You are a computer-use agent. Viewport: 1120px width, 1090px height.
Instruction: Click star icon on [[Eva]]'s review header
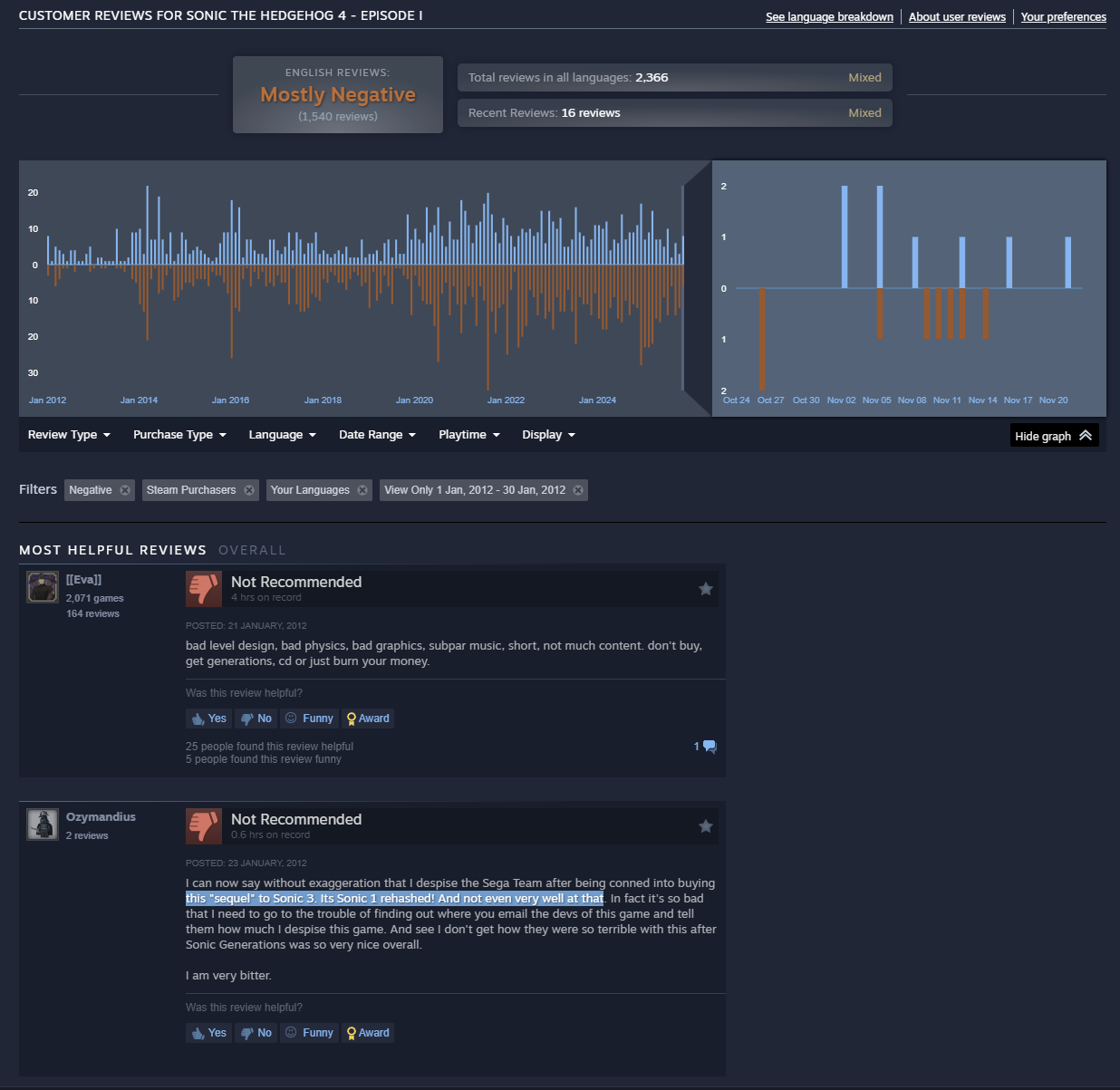tap(706, 589)
